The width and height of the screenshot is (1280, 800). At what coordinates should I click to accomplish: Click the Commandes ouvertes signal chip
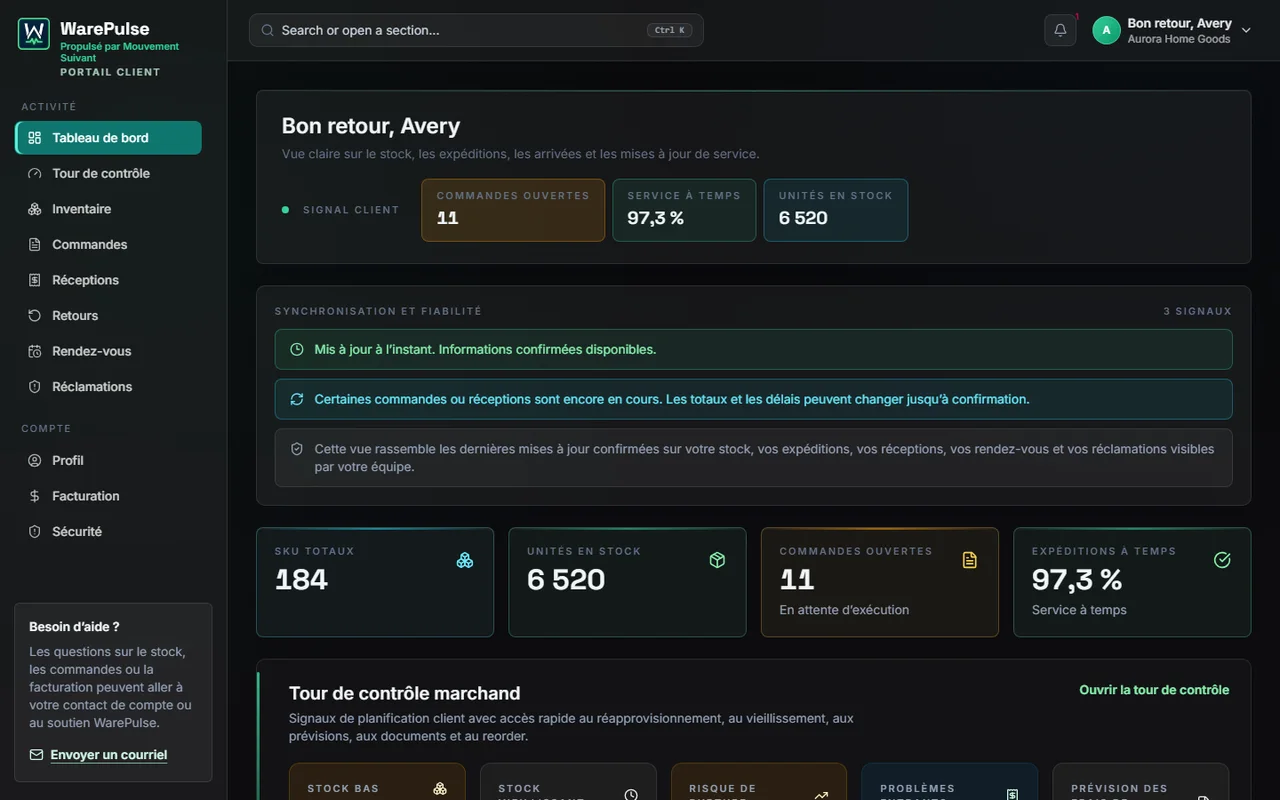(x=513, y=210)
